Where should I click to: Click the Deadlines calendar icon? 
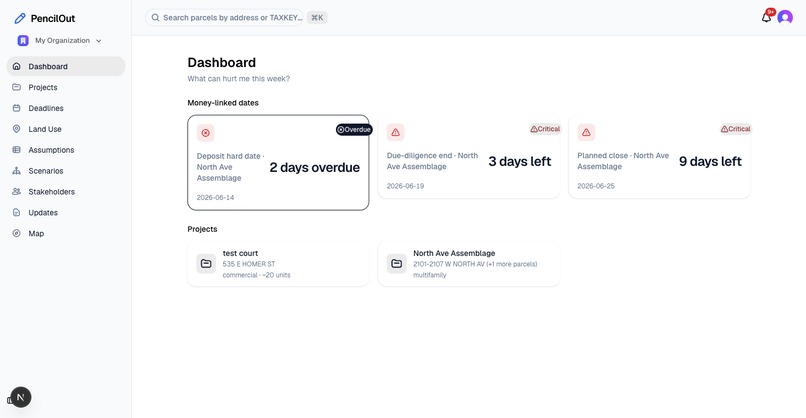coord(16,108)
